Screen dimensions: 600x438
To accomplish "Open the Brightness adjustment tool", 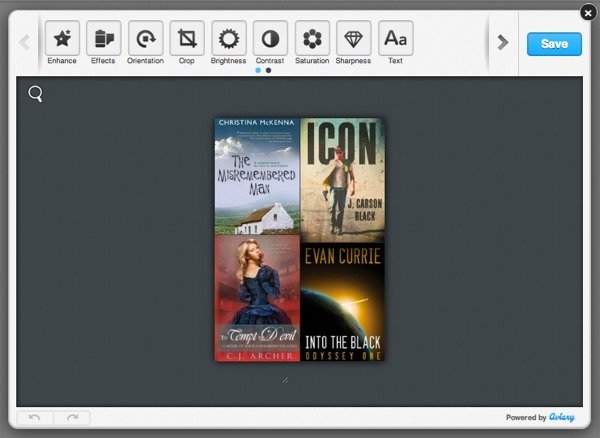I will [229, 38].
